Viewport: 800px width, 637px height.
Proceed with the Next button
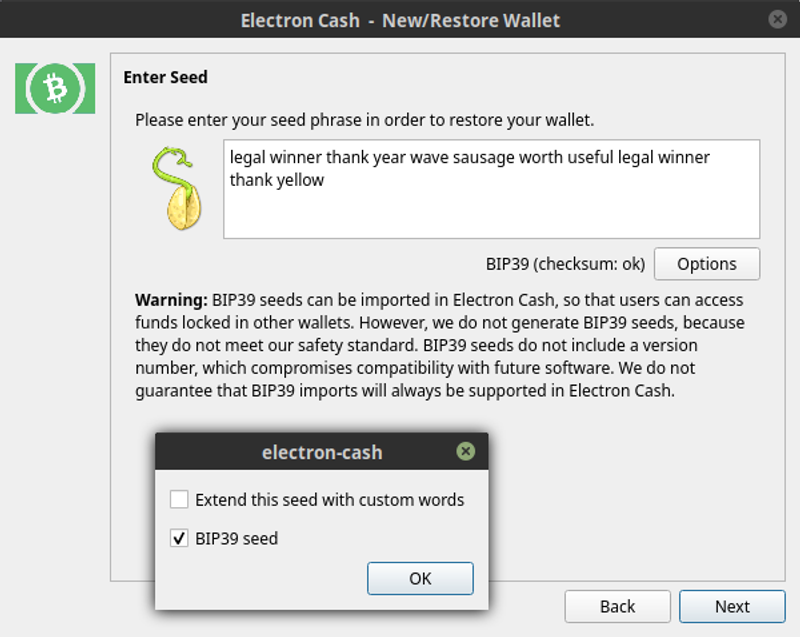tap(732, 606)
